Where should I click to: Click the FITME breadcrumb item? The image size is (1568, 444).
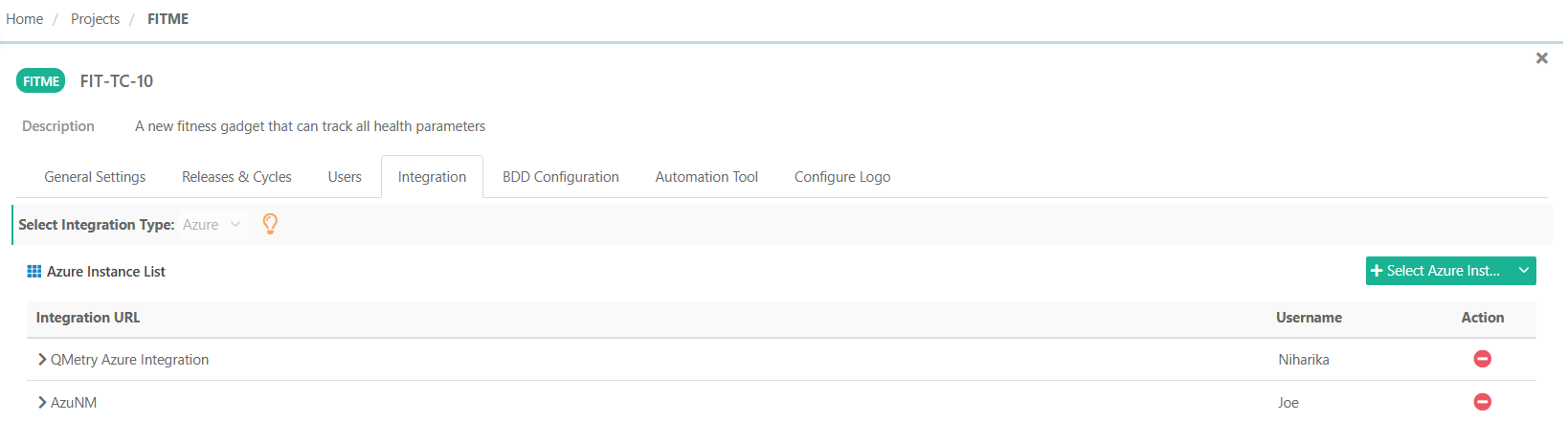tap(168, 19)
